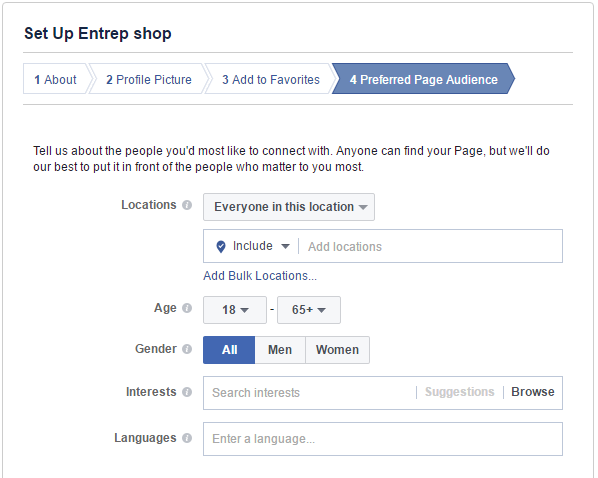
Task: Open the Everyone in this location dropdown
Action: 289,207
